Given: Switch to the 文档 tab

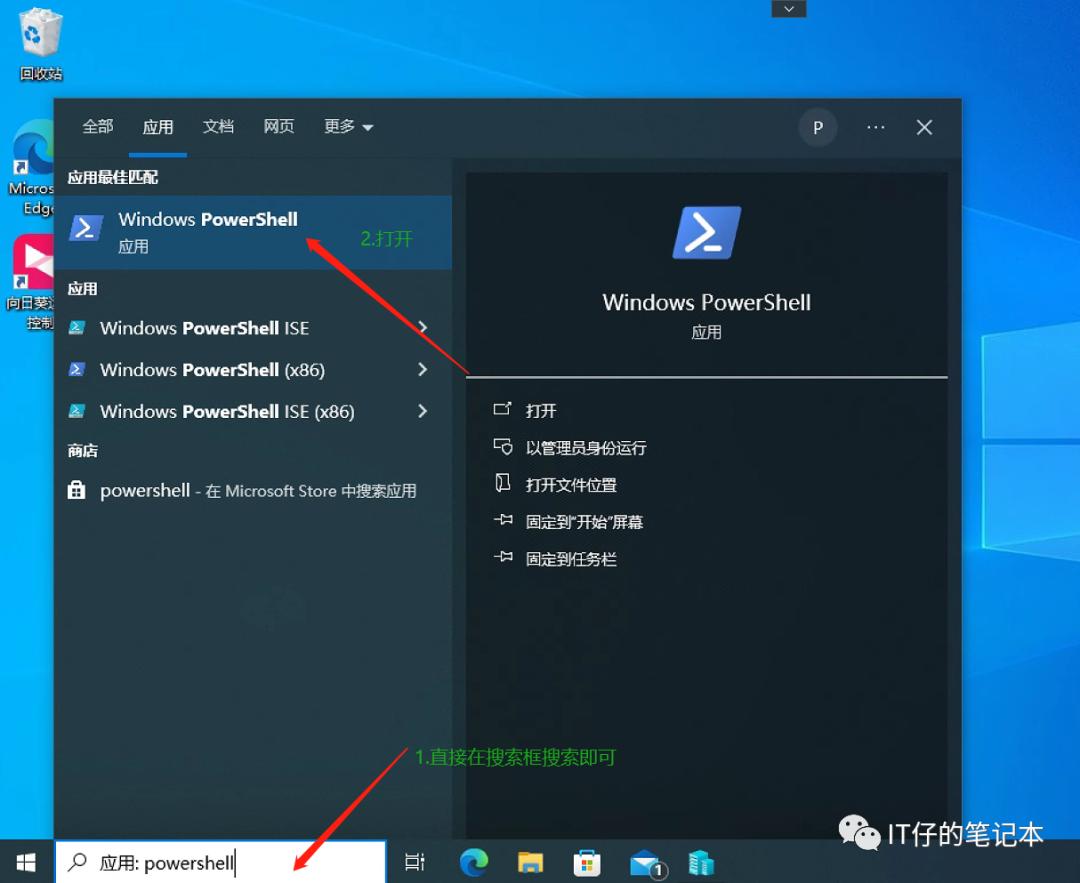Looking at the screenshot, I should 218,127.
